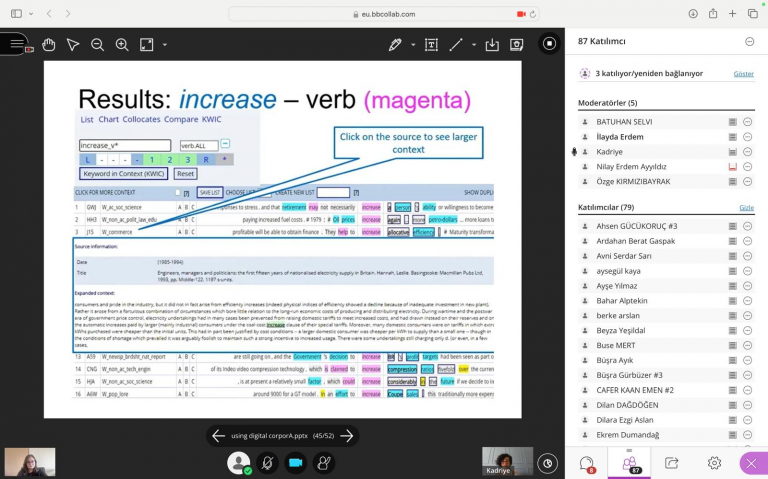Select the line shape tool

(x=456, y=45)
